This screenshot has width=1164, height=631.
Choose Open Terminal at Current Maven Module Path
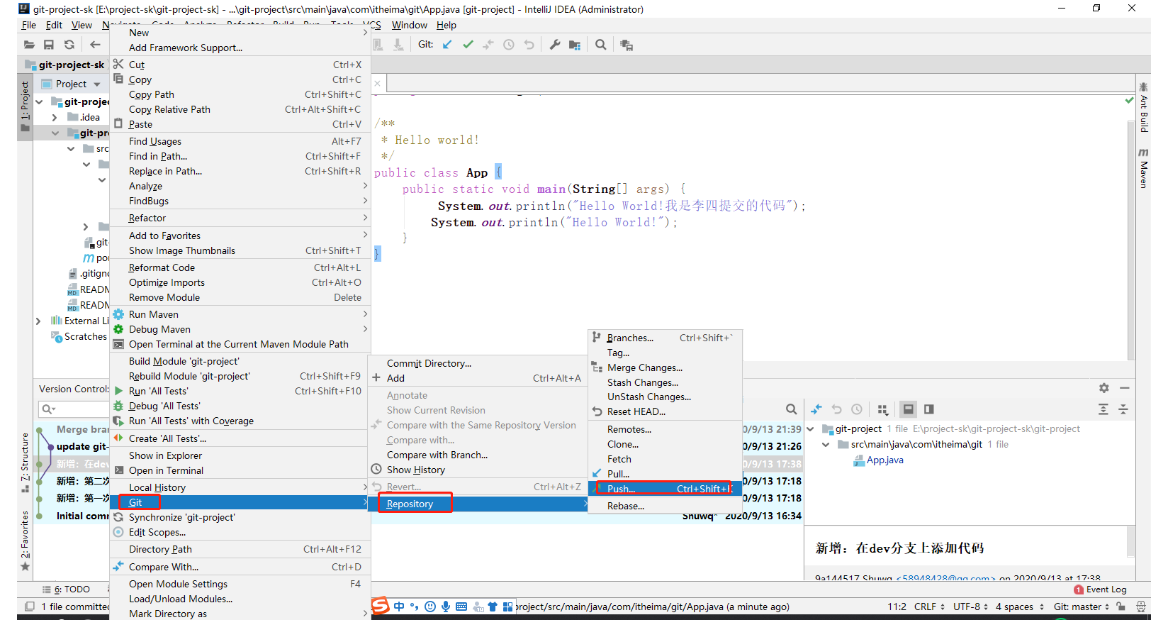pos(240,344)
